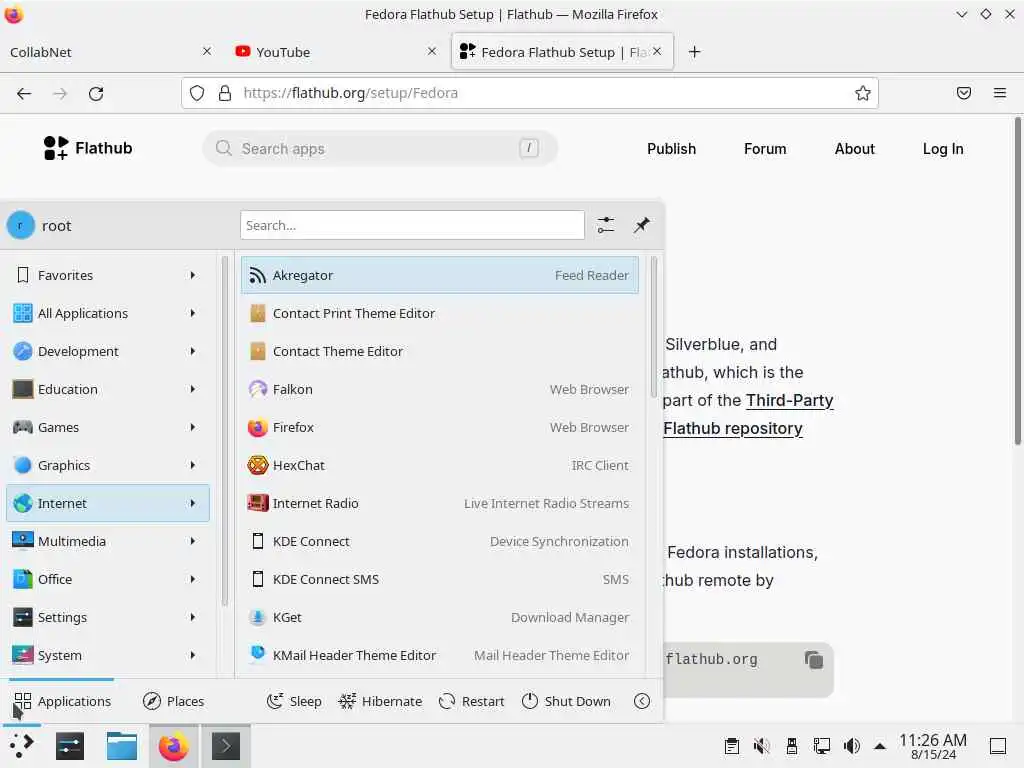Screen dimensions: 1024x768
Task: Open KDE application launcher in taskbar
Action: (22, 746)
